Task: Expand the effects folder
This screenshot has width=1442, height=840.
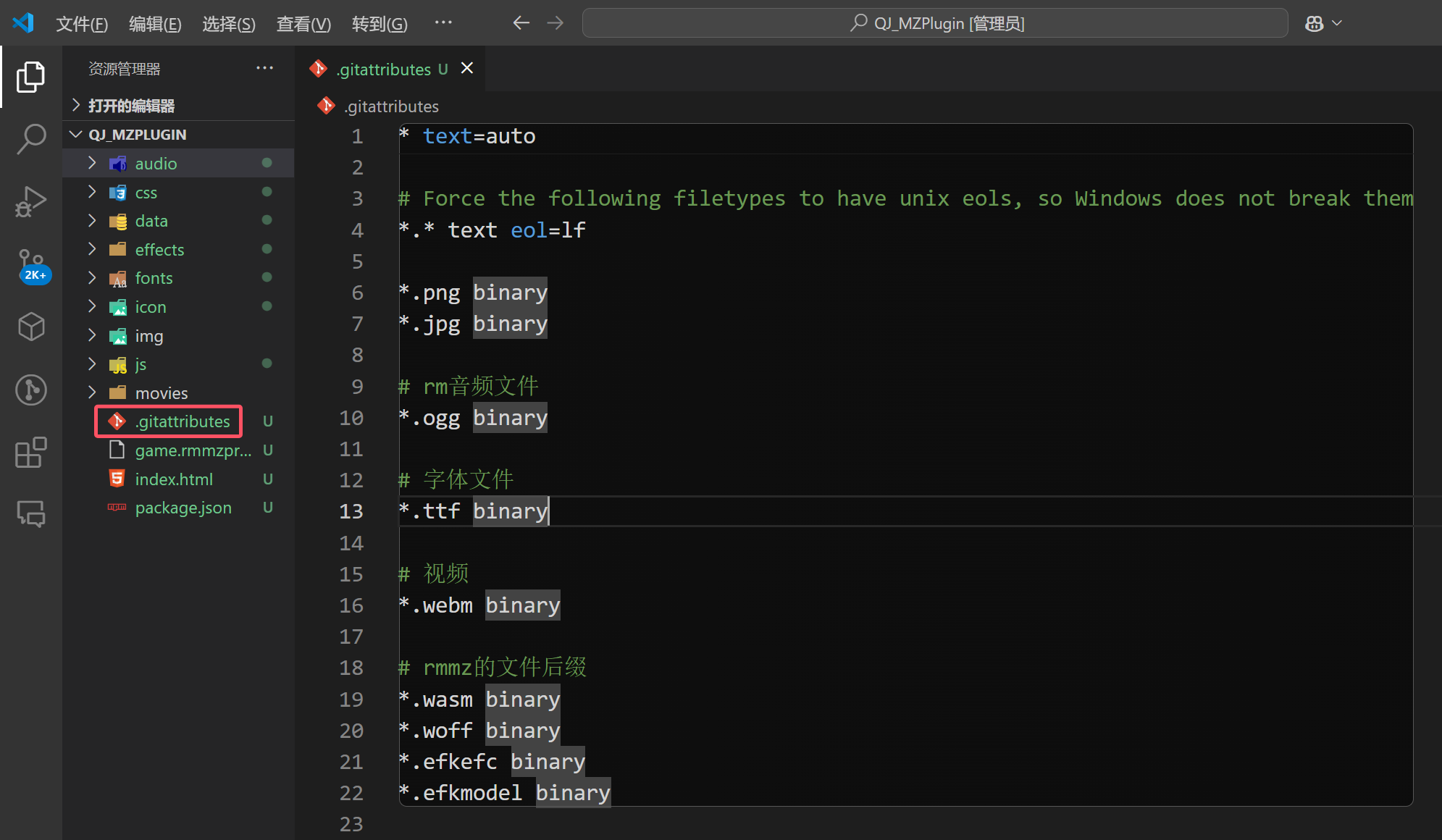Action: point(92,249)
